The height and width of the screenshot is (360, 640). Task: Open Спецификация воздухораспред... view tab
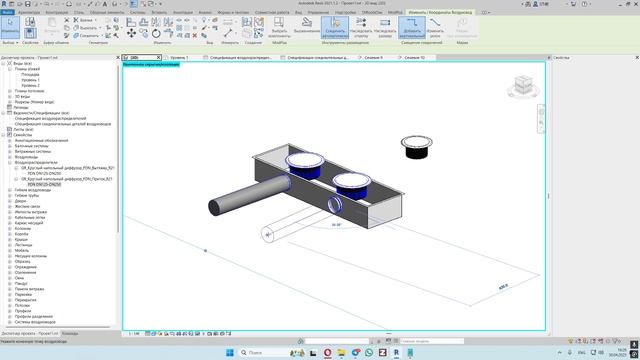[240, 58]
